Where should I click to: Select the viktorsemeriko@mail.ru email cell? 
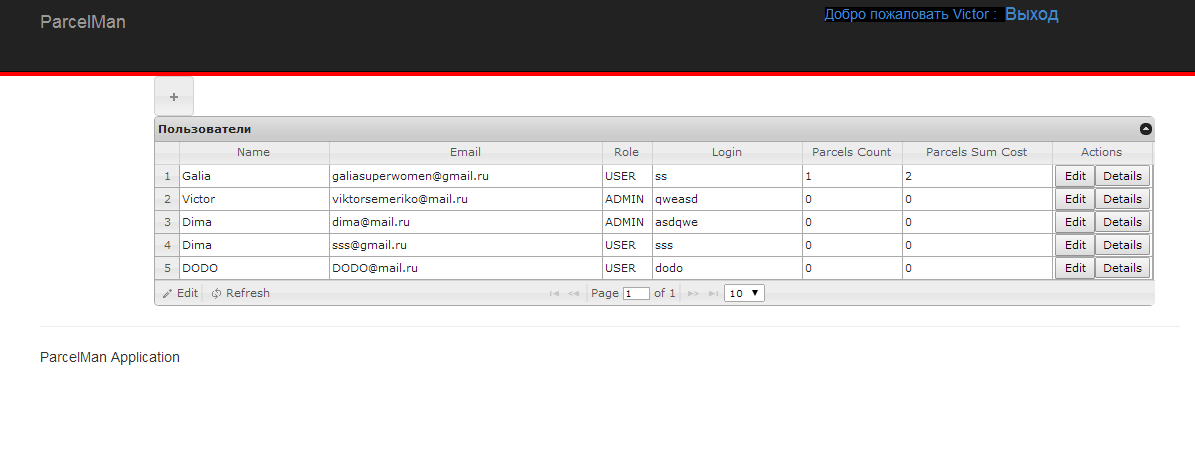tap(466, 199)
